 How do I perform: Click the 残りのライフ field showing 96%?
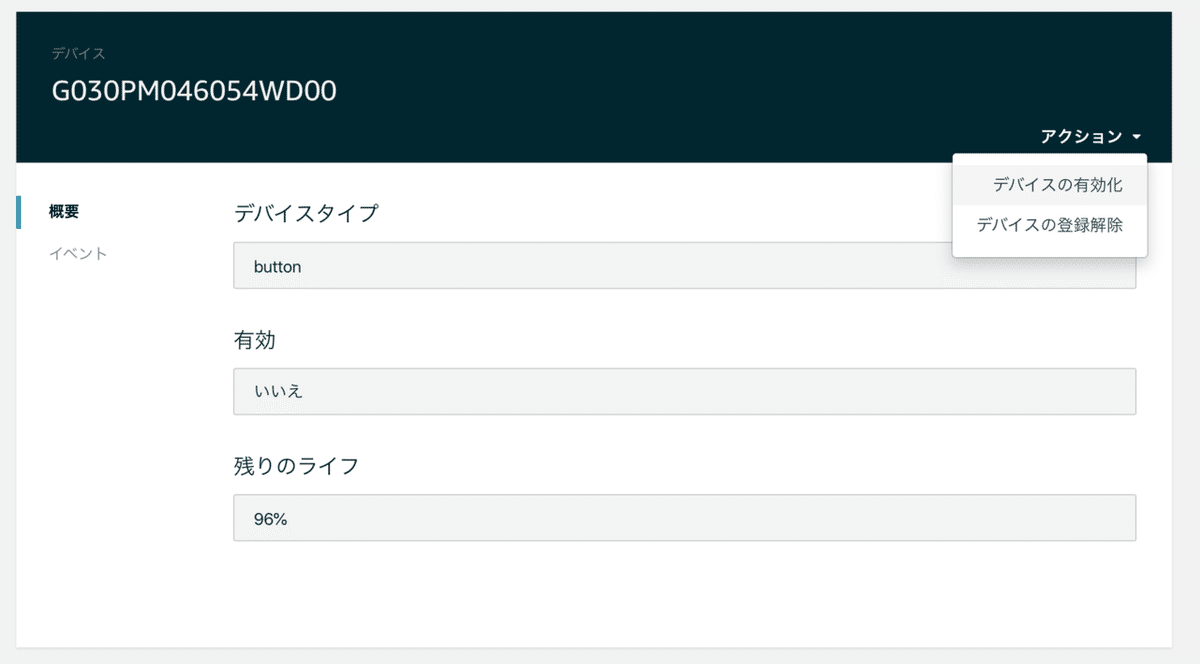click(x=684, y=517)
